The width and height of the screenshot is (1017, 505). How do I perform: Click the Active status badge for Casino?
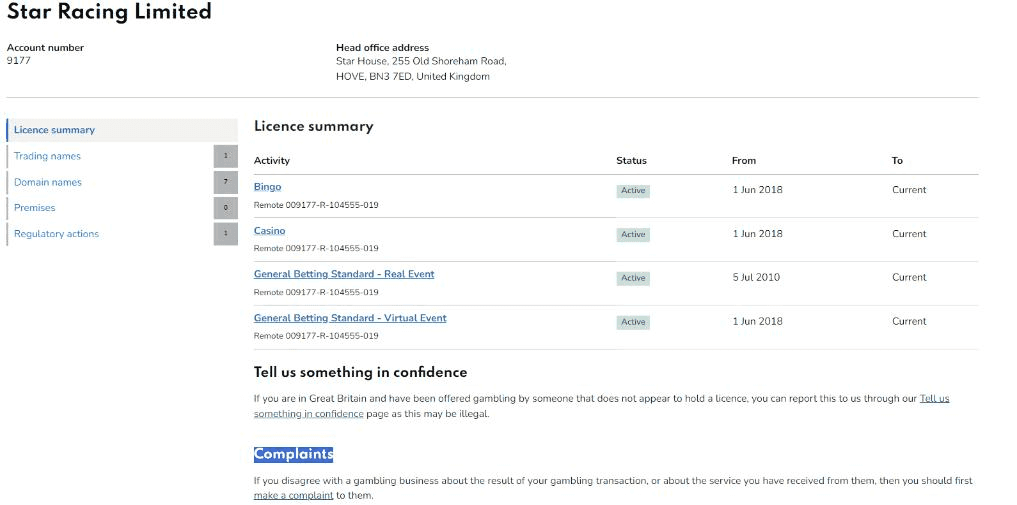[x=633, y=235]
